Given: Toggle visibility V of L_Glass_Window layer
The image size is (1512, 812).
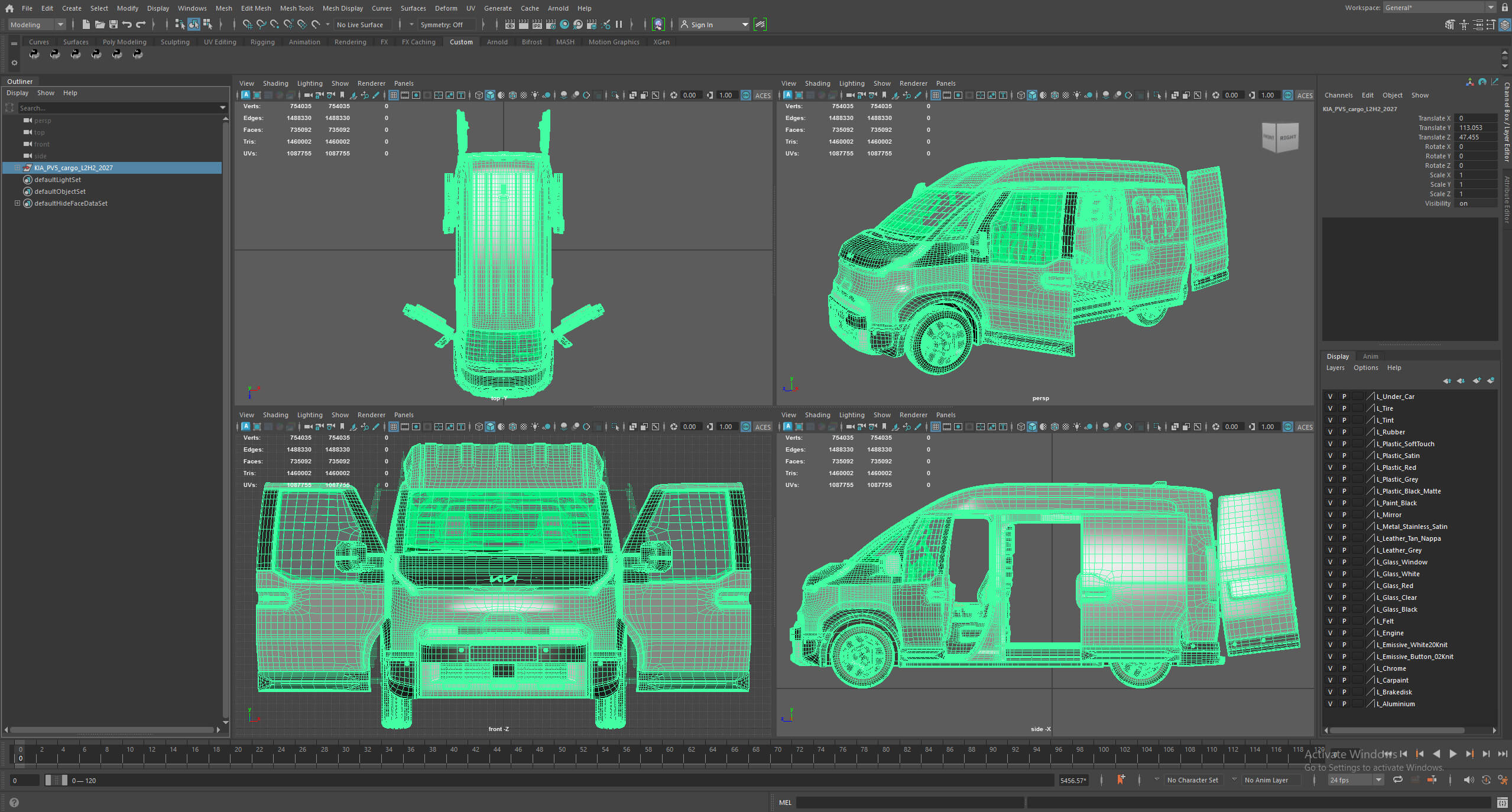Looking at the screenshot, I should coord(1330,562).
